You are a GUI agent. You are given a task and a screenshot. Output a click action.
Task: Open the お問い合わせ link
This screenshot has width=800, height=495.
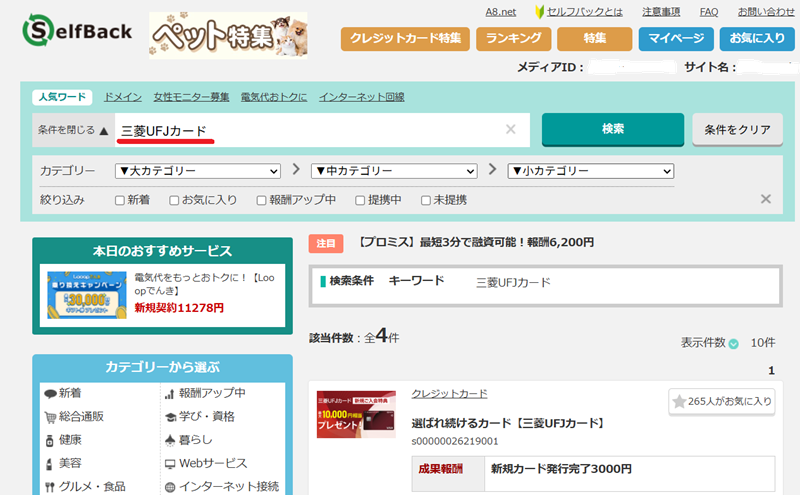[766, 12]
